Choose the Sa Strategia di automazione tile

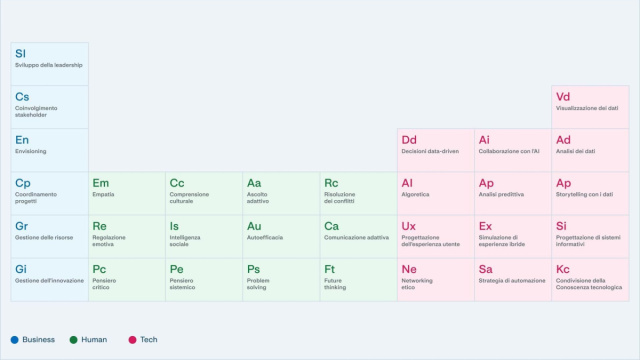[513, 280]
